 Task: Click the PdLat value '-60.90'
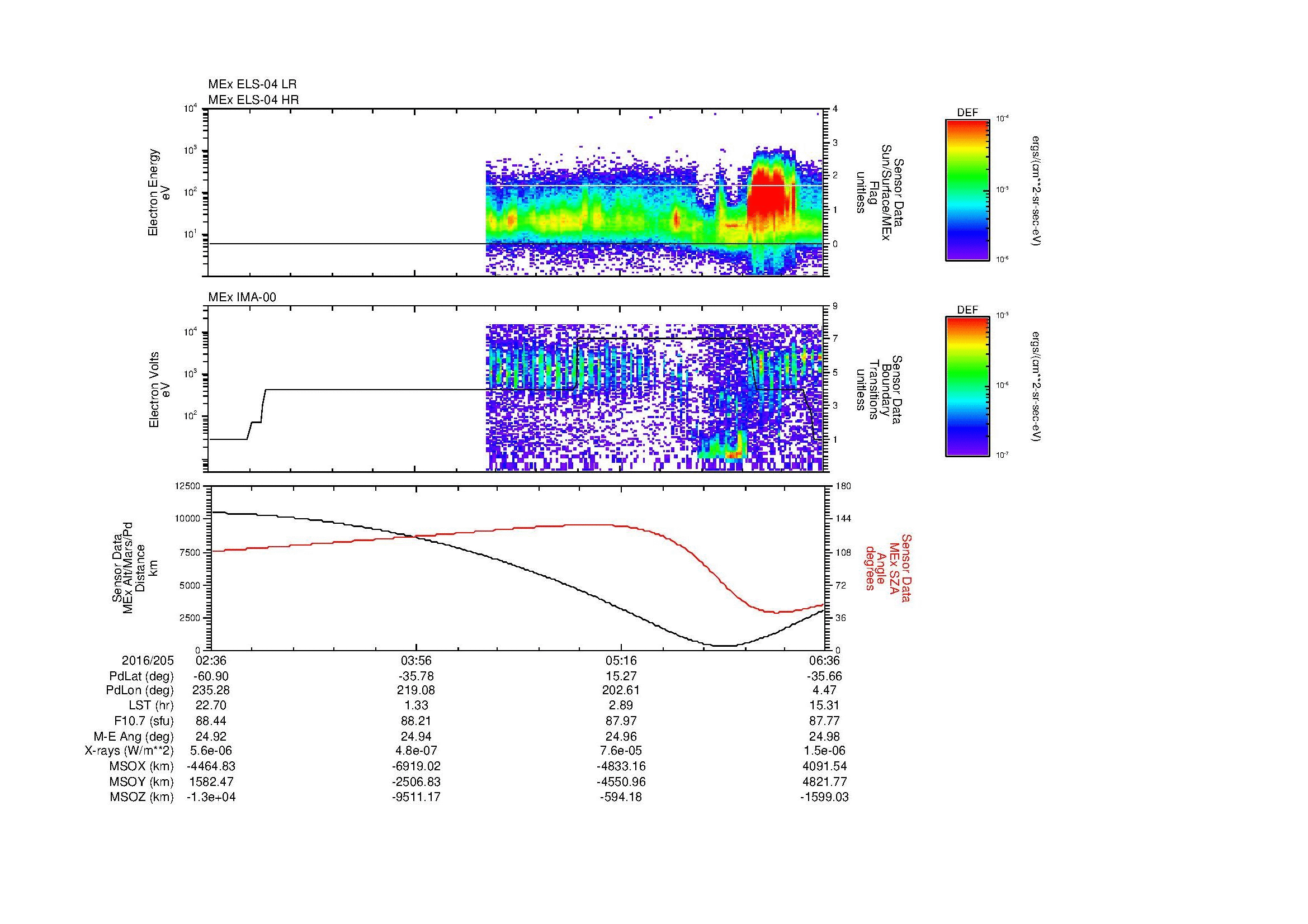[x=211, y=676]
